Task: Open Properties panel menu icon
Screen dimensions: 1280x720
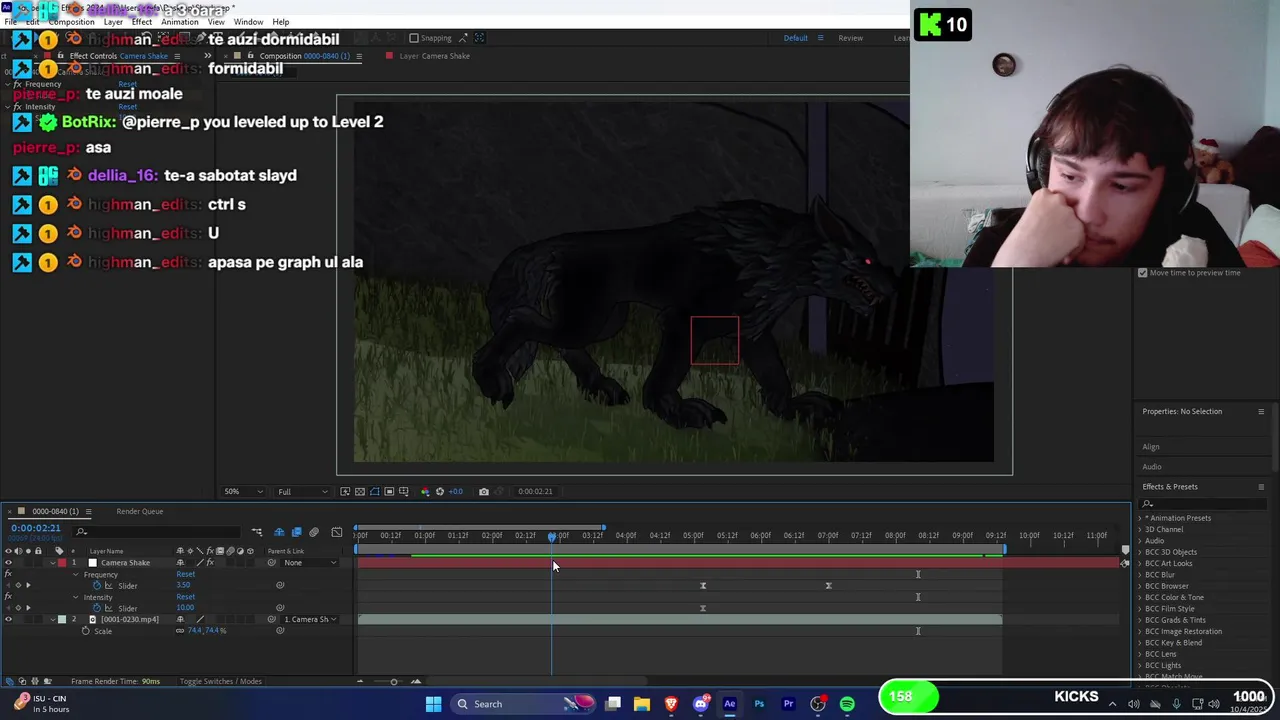Action: (x=1261, y=411)
